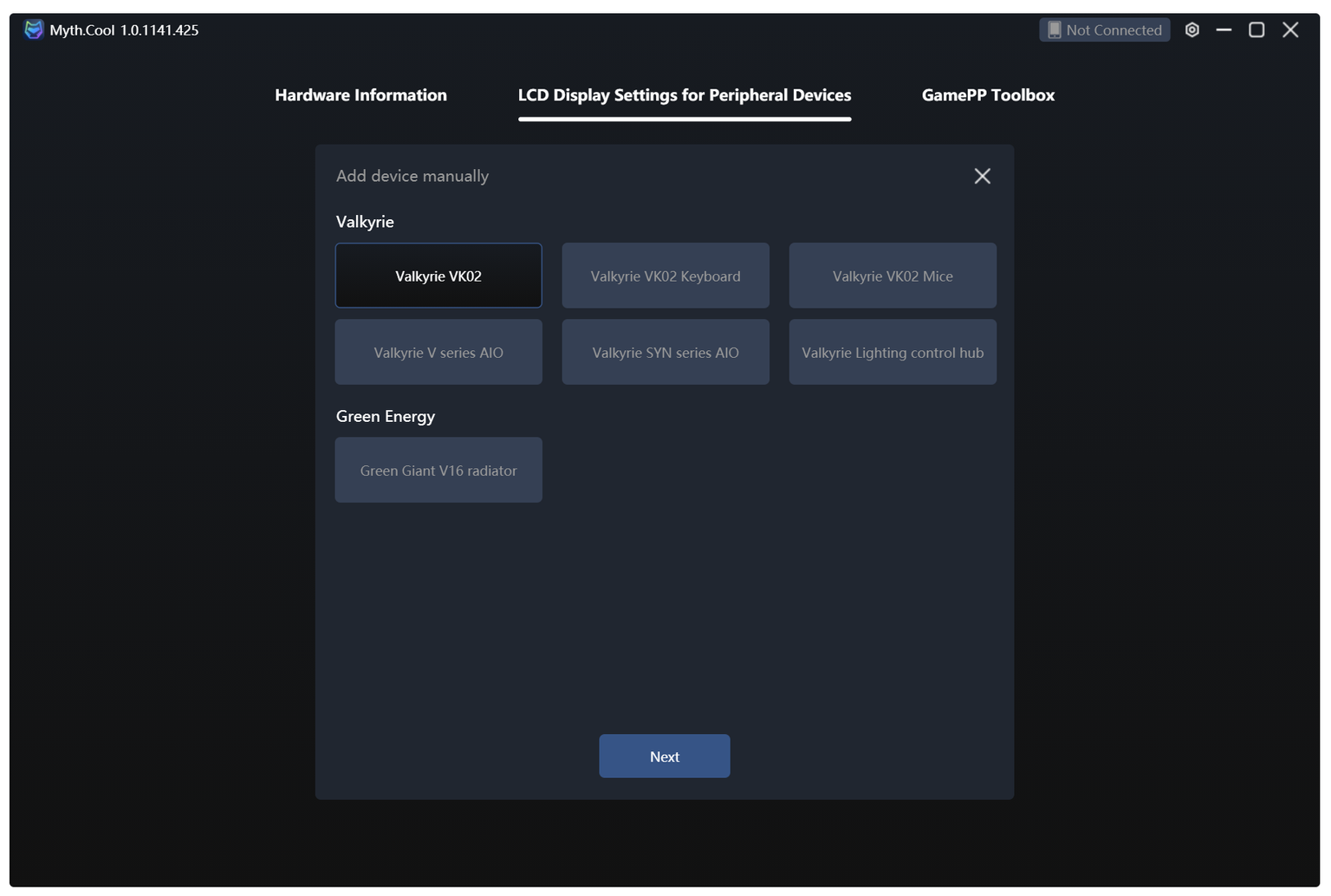Click the Myth.Cool app logo icon
1331x896 pixels.
pos(34,29)
